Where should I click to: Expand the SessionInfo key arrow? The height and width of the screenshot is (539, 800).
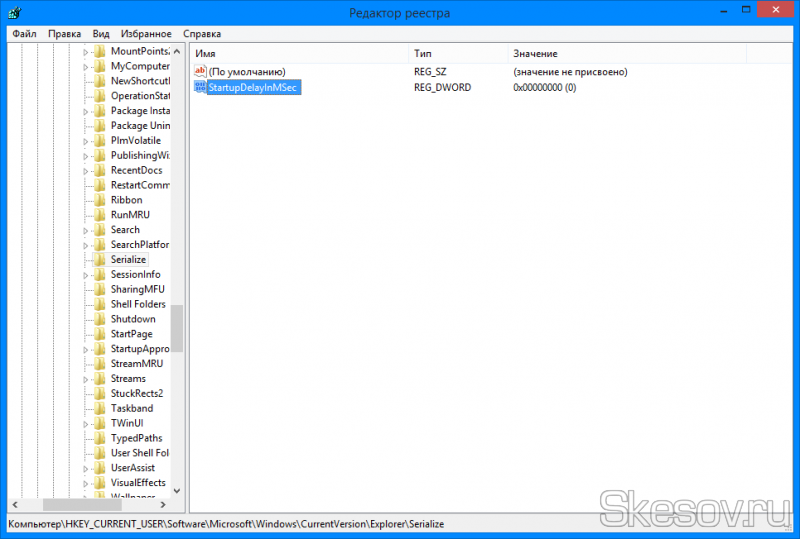(85, 275)
